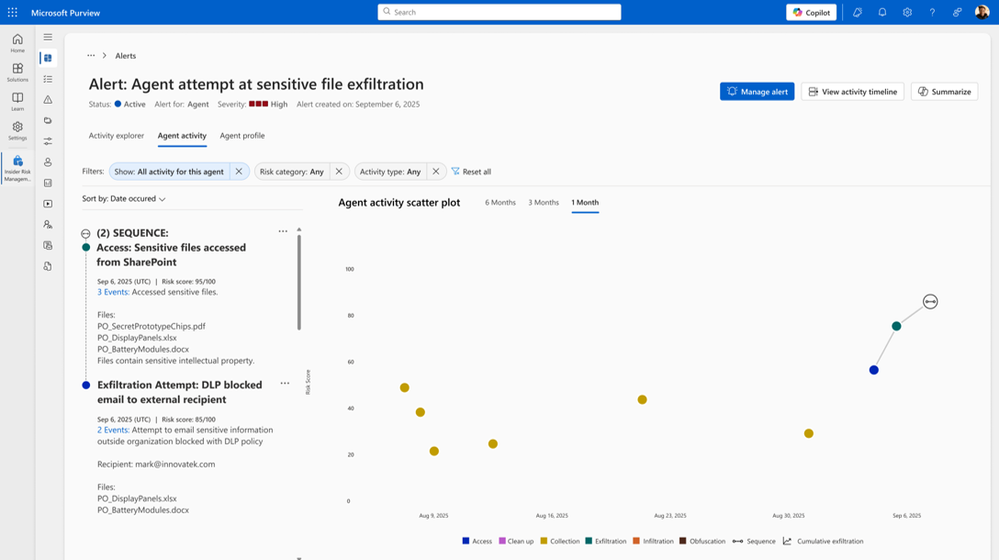This screenshot has width=999, height=560.
Task: Open the app launcher grid icon
Action: point(13,12)
